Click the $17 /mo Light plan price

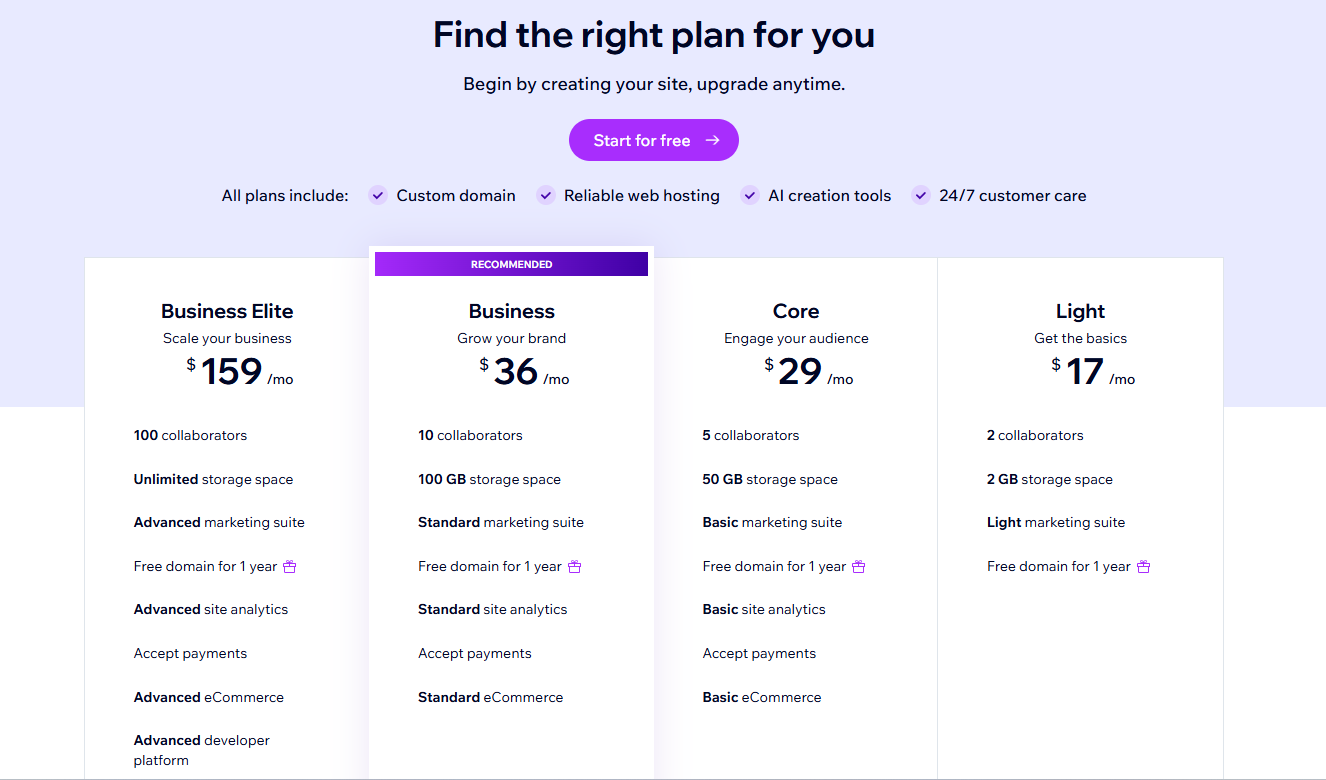click(x=1093, y=372)
